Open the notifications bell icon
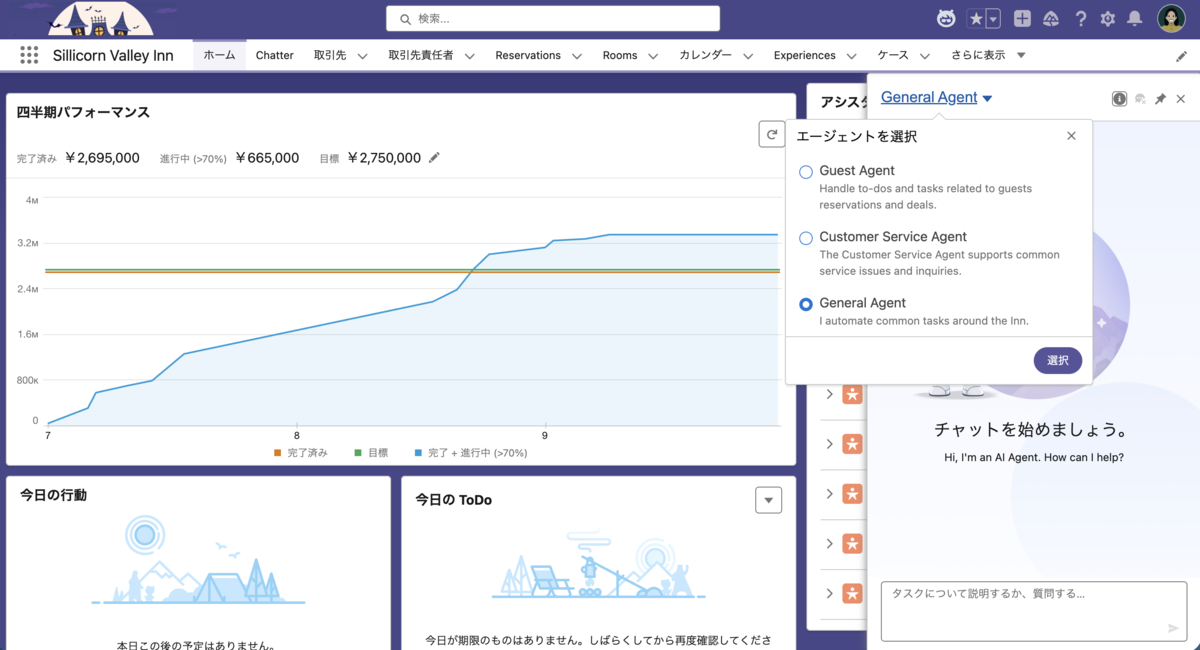This screenshot has height=650, width=1200. [x=1135, y=19]
